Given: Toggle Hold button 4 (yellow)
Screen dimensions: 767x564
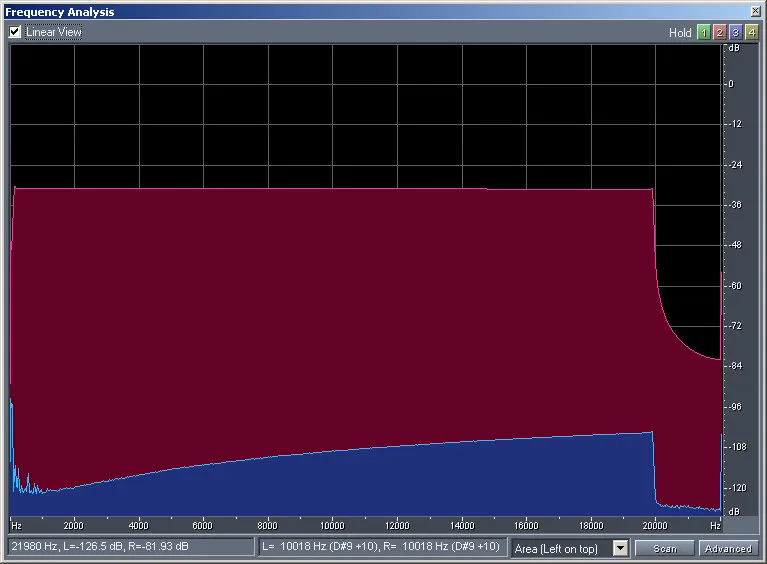Looking at the screenshot, I should [x=751, y=33].
